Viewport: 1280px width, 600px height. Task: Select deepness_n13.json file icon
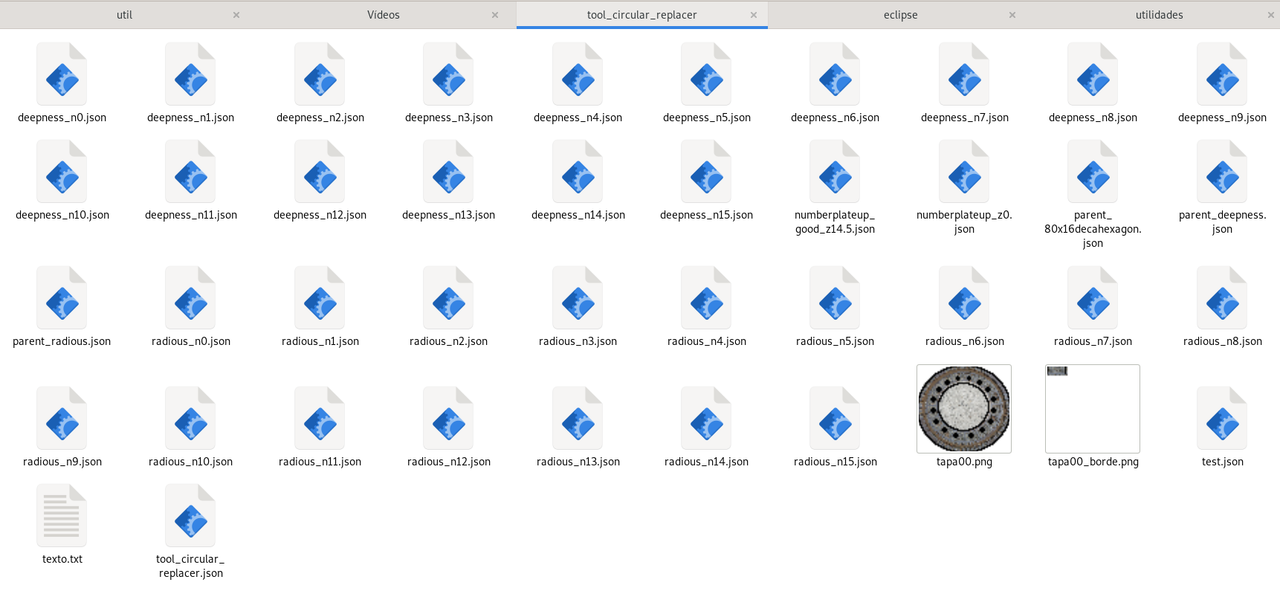[449, 171]
